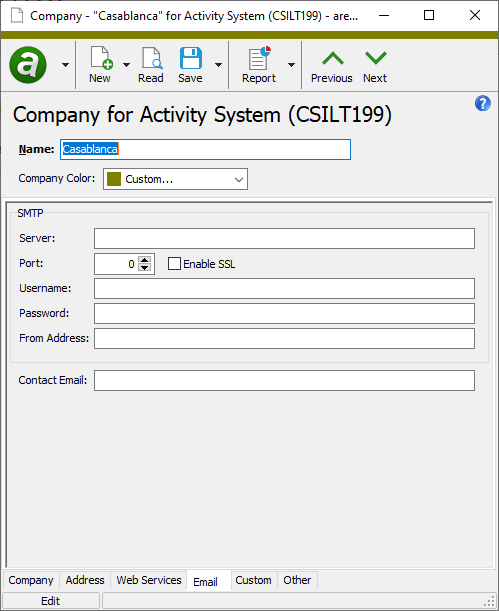Go to Next record arrow
Image resolution: width=499 pixels, height=611 pixels.
click(376, 58)
